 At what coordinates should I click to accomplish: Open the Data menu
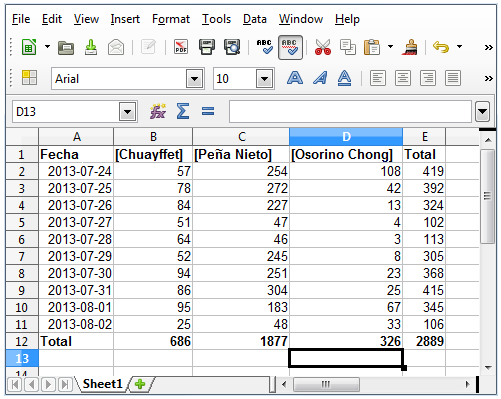click(255, 19)
